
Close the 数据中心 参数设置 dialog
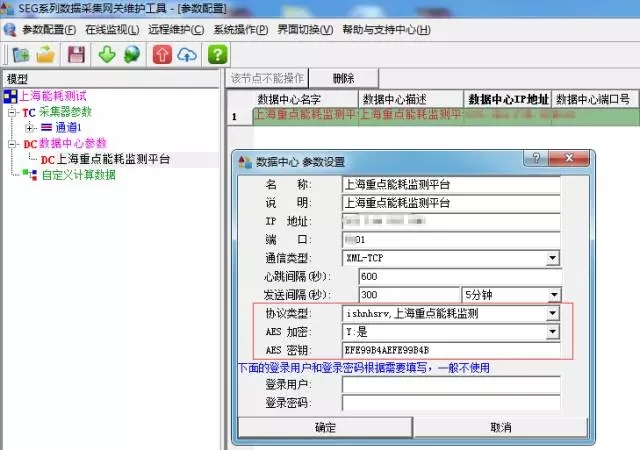569,158
